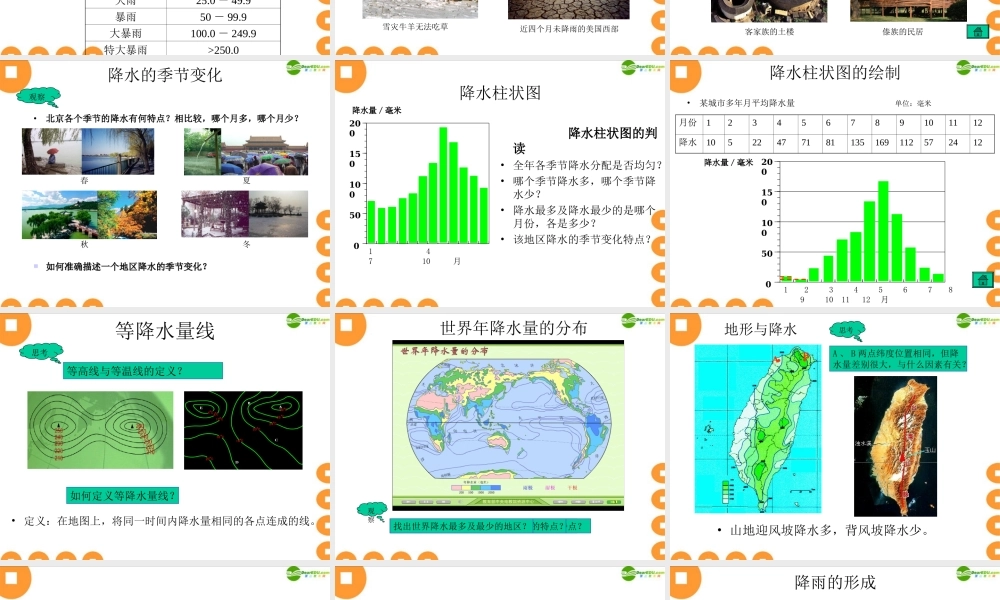Click the caption 某城市多年月平均降水量

747,103
